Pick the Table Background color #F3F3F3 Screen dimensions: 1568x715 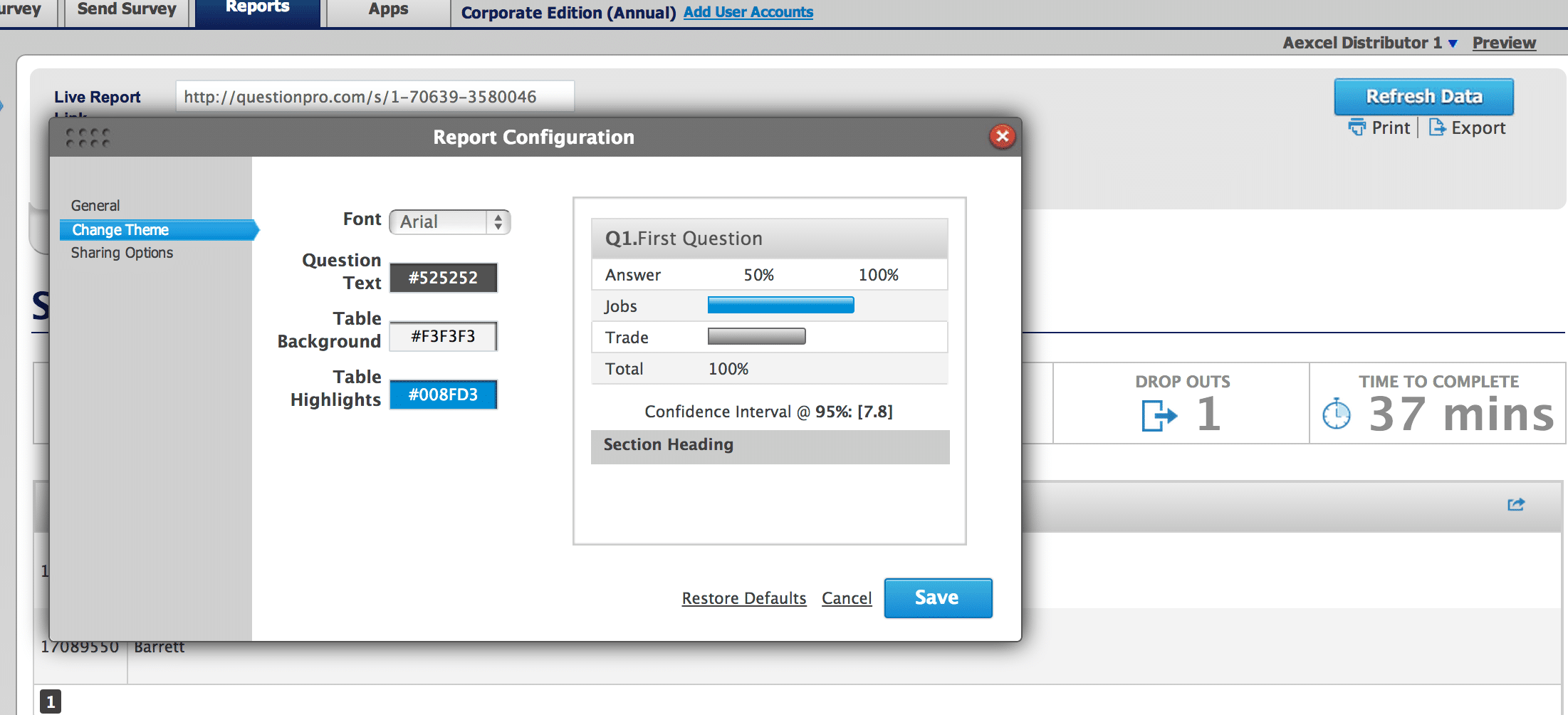click(x=443, y=336)
